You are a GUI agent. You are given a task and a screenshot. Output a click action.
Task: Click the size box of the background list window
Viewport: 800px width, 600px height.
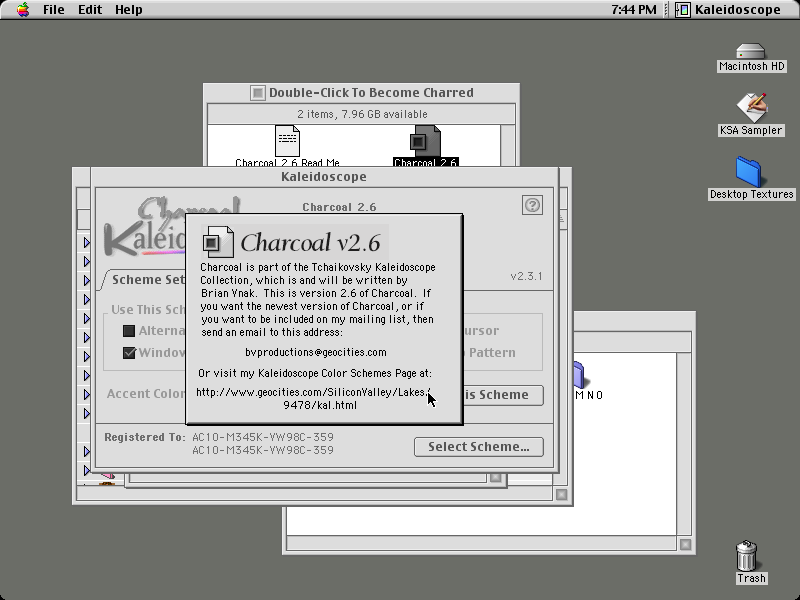(561, 494)
